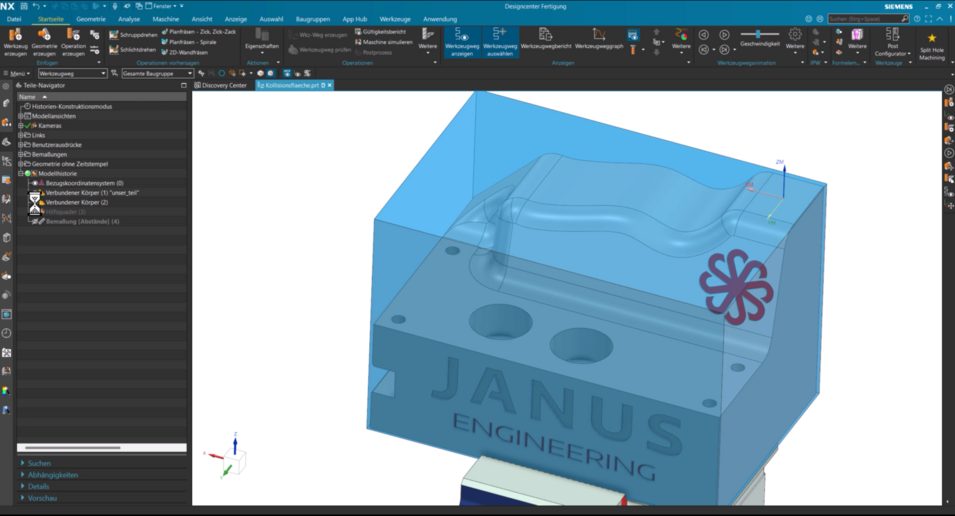
Task: Start Maschine simulieren
Action: (383, 42)
